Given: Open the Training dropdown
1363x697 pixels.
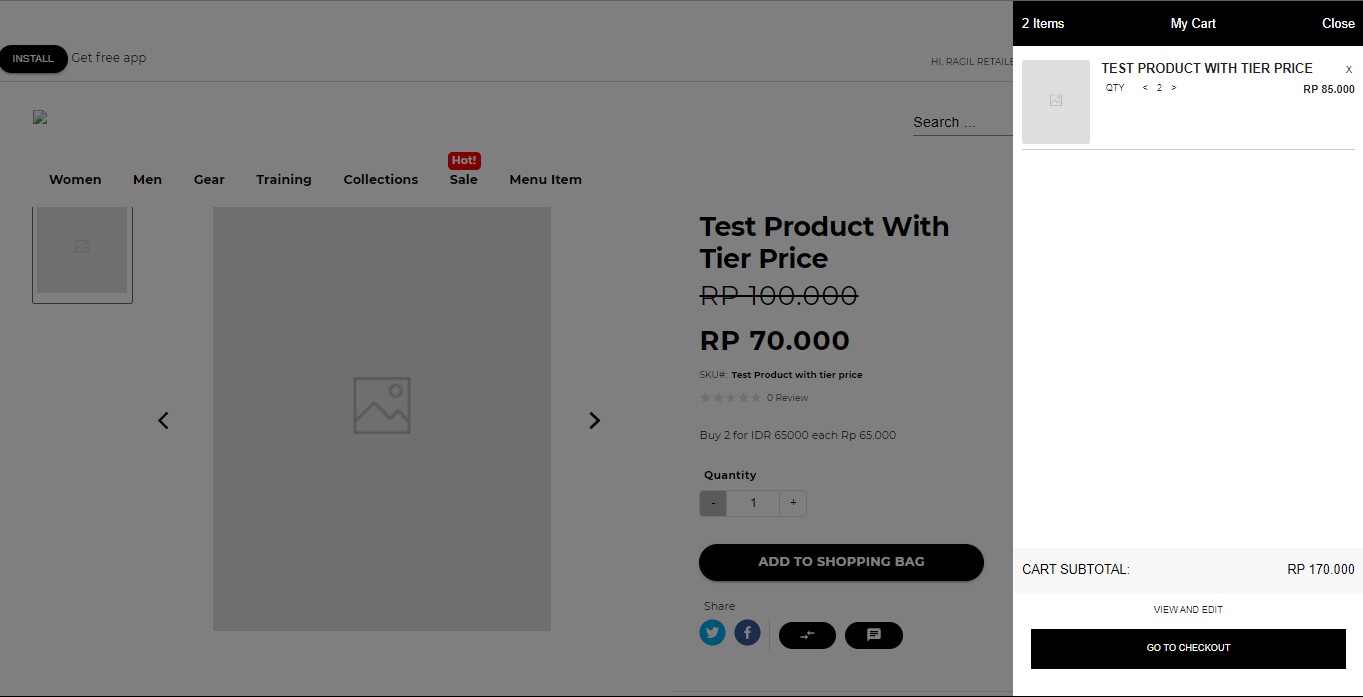Looking at the screenshot, I should (x=283, y=179).
